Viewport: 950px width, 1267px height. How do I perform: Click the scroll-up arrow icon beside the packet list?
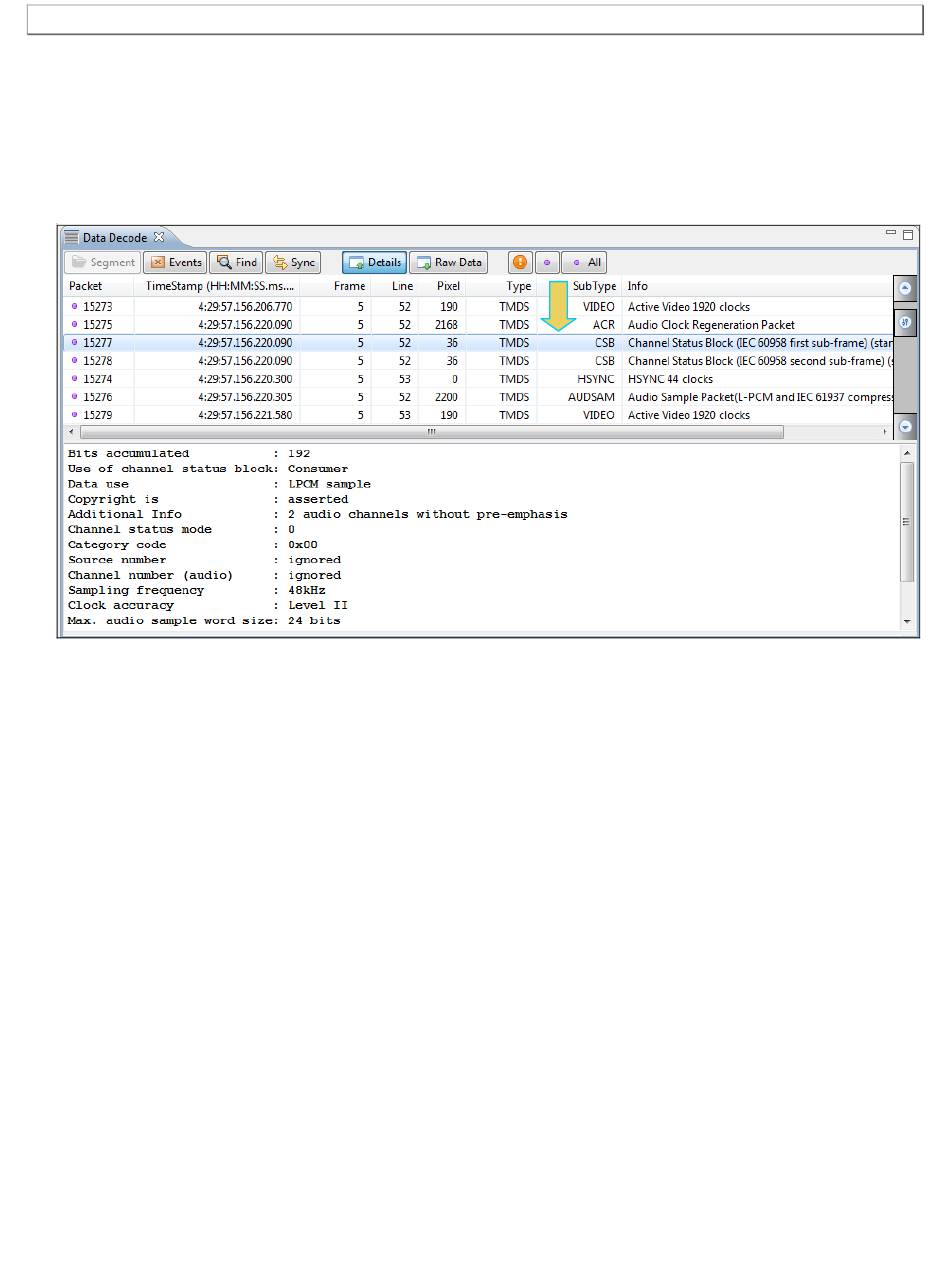pos(905,288)
